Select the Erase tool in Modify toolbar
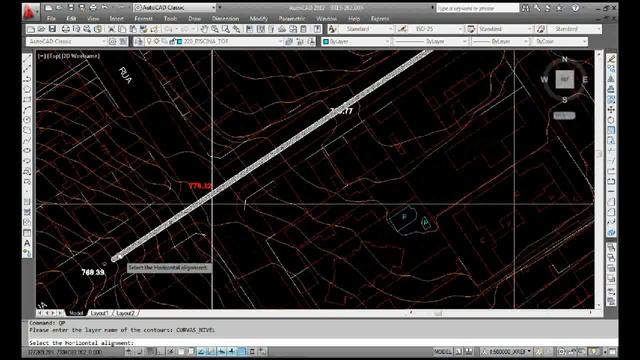The image size is (640, 360). coord(611,59)
